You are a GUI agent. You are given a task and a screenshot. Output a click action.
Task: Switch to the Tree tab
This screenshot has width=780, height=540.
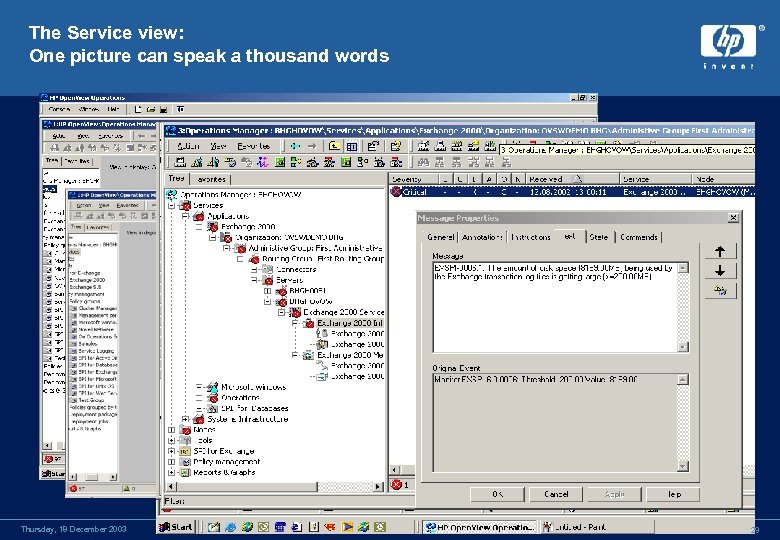point(177,178)
